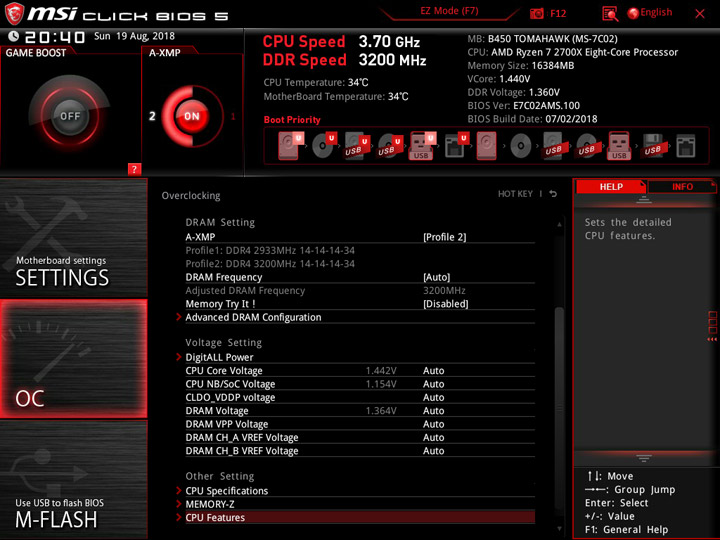
Task: Click the MSI dragon shield logo
Action: click(14, 13)
